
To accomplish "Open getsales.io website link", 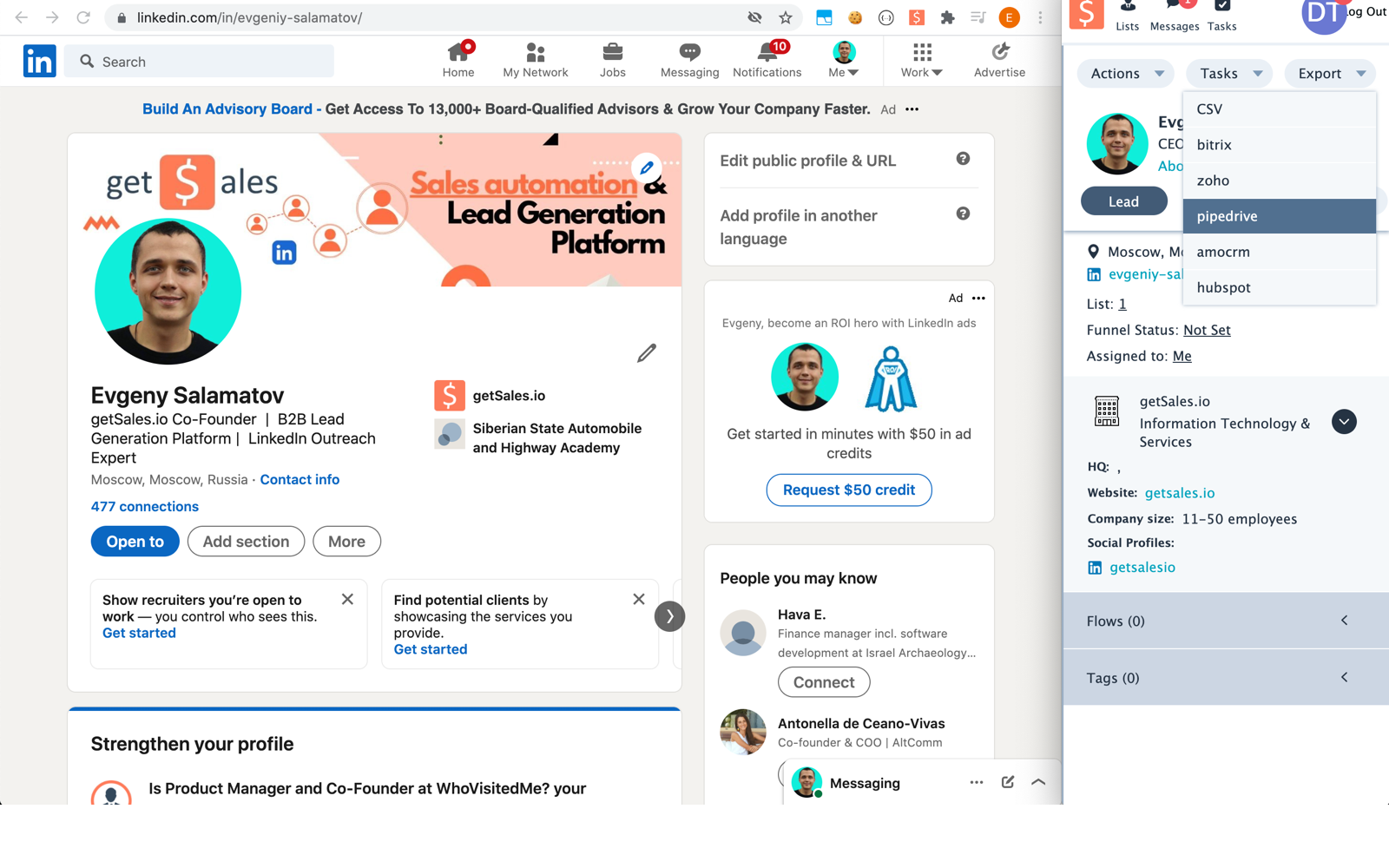I will [x=1180, y=492].
